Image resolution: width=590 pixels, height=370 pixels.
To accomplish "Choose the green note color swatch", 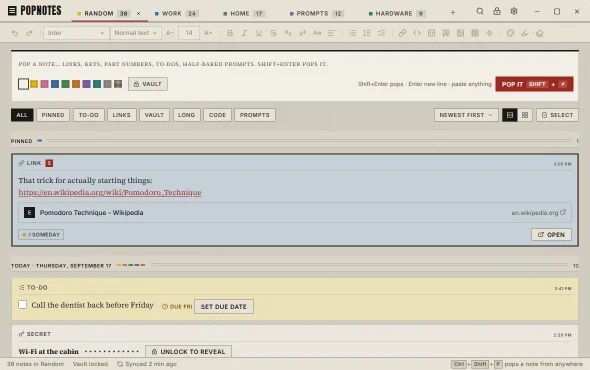I will (x=65, y=84).
